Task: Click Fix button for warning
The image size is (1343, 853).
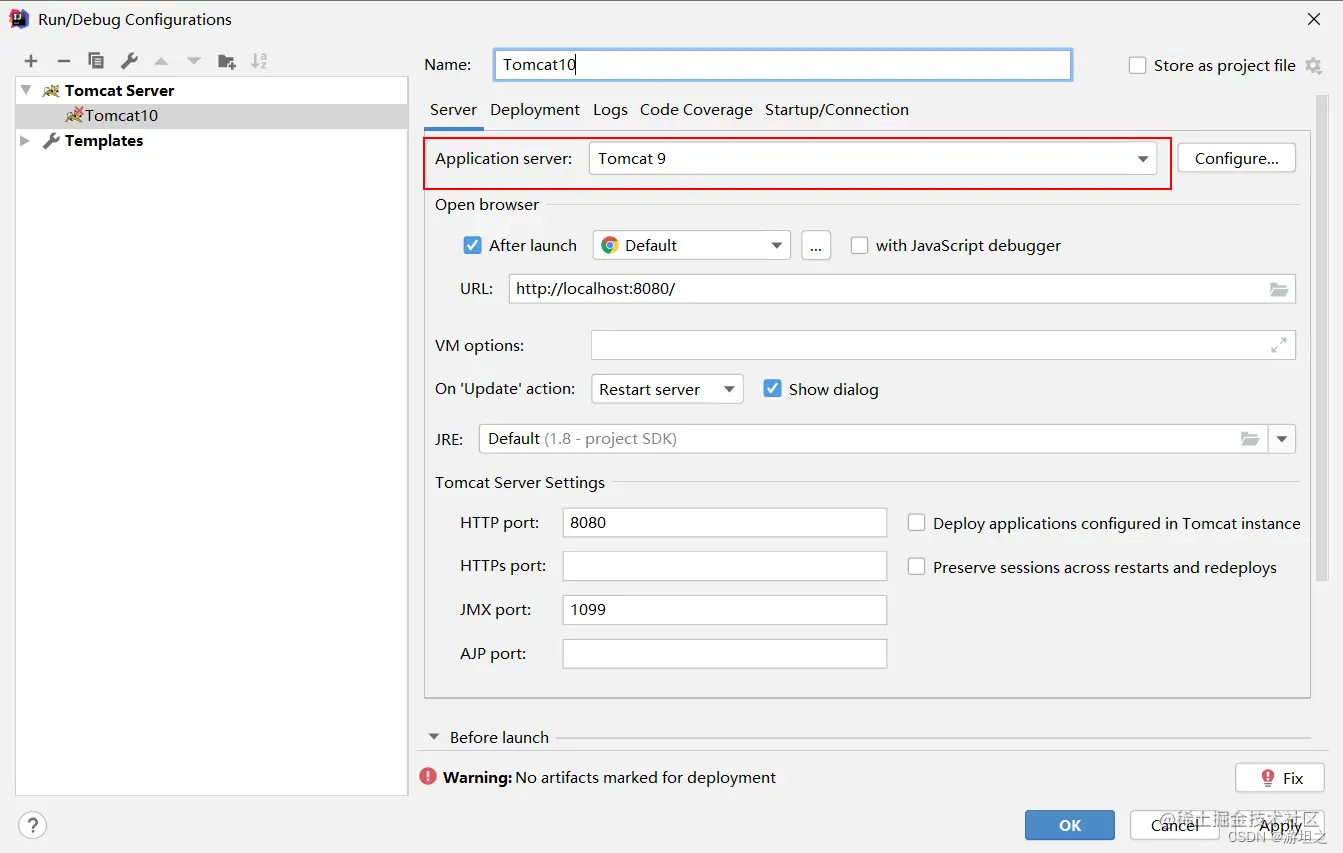Action: coord(1280,777)
